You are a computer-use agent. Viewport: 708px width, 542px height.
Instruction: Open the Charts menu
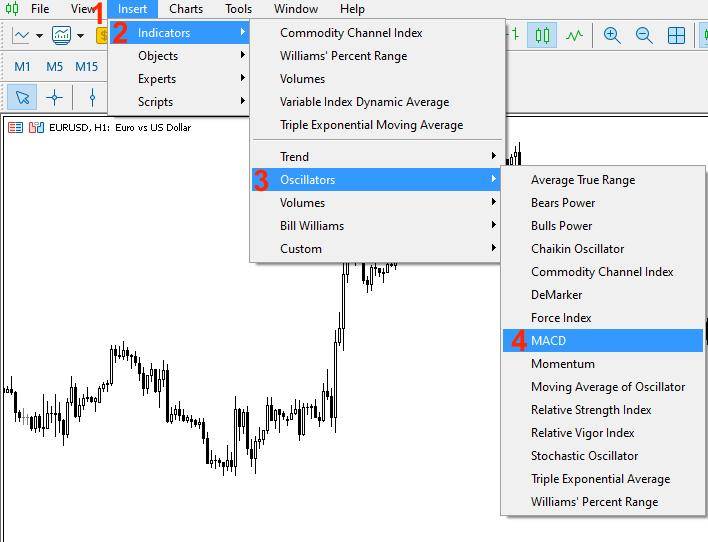click(x=186, y=9)
